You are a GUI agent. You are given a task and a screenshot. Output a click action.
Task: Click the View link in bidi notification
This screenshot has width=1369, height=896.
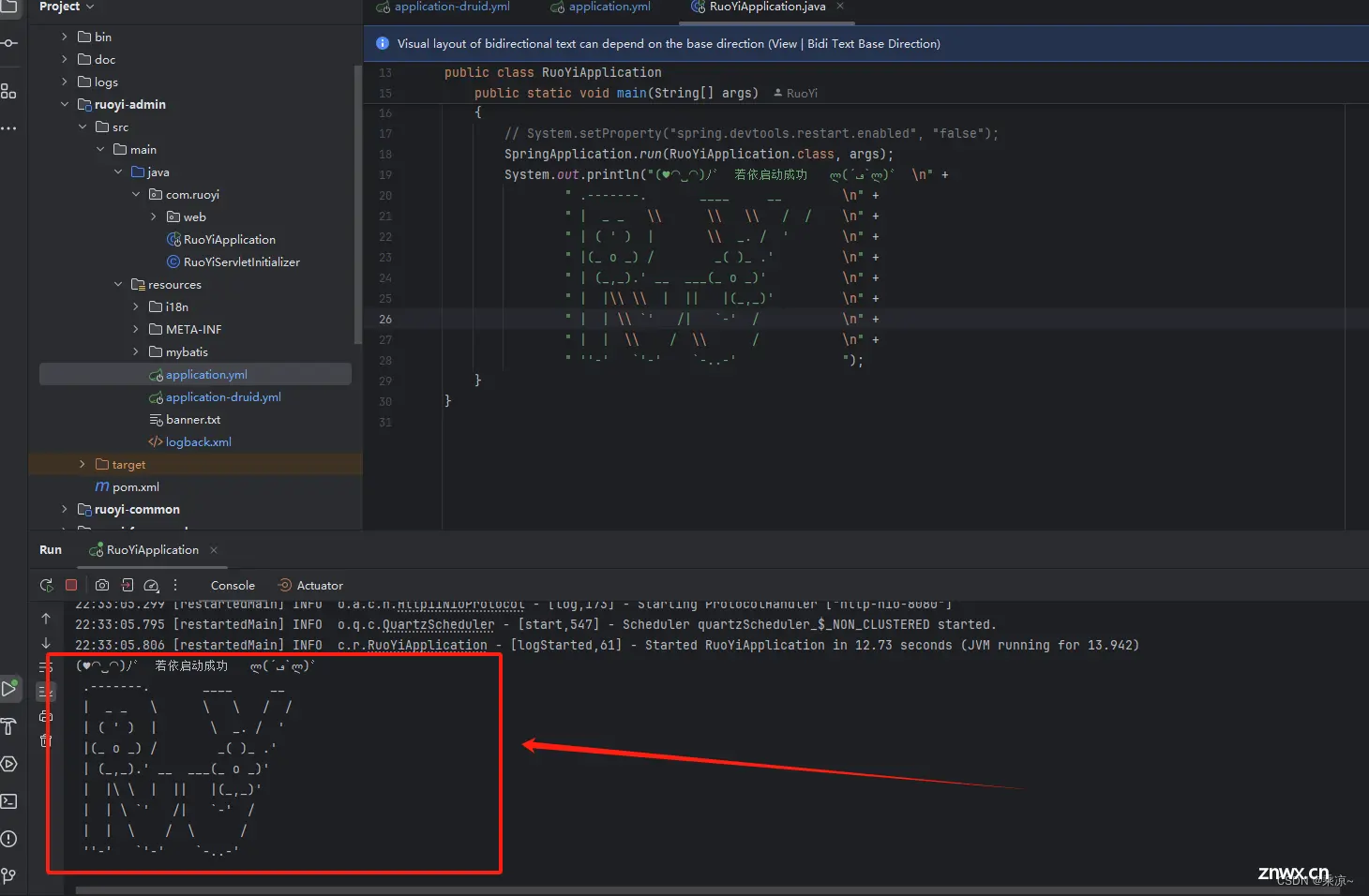click(784, 43)
